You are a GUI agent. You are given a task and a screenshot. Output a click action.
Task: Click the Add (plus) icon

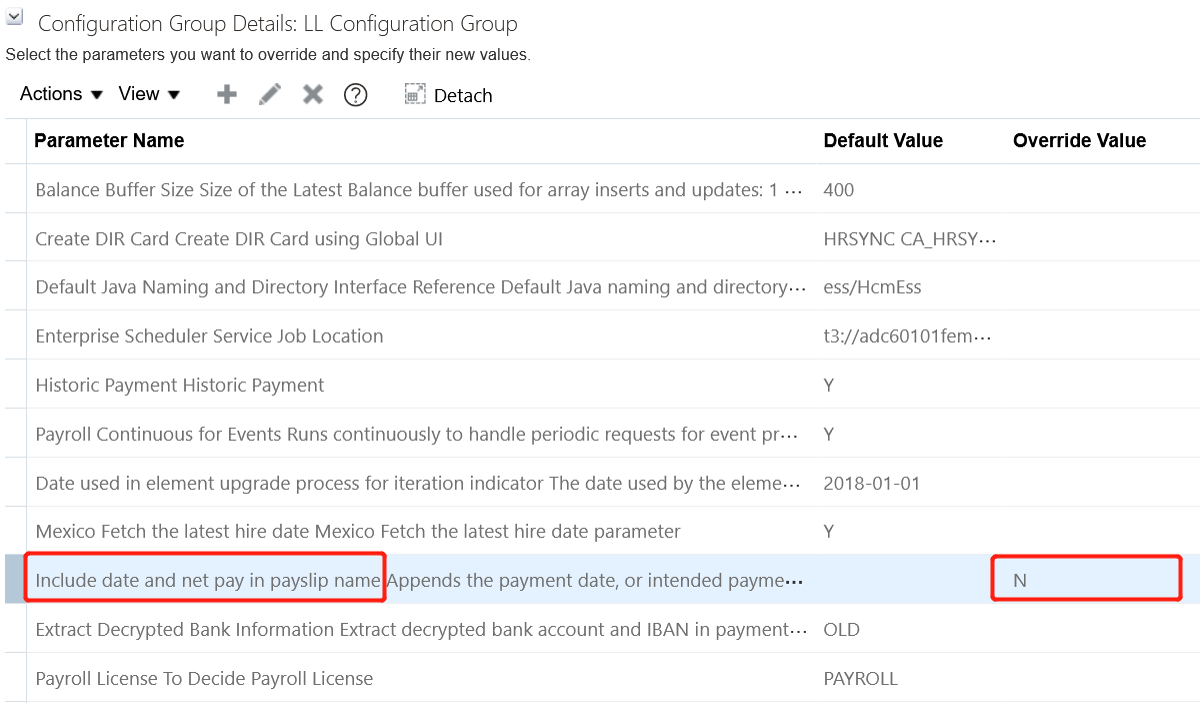227,94
